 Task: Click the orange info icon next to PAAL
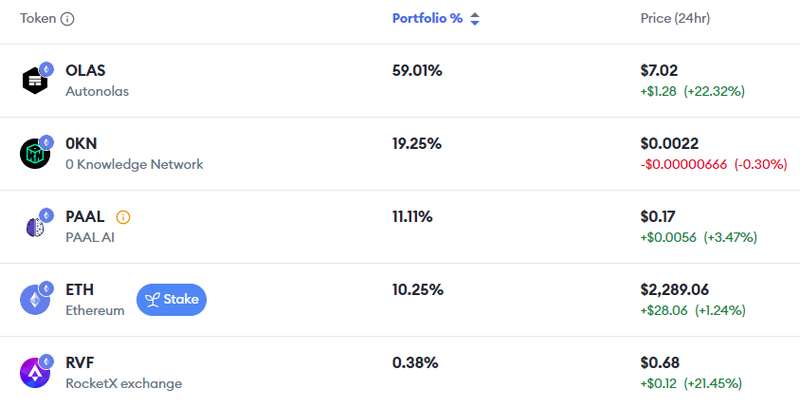point(123,216)
